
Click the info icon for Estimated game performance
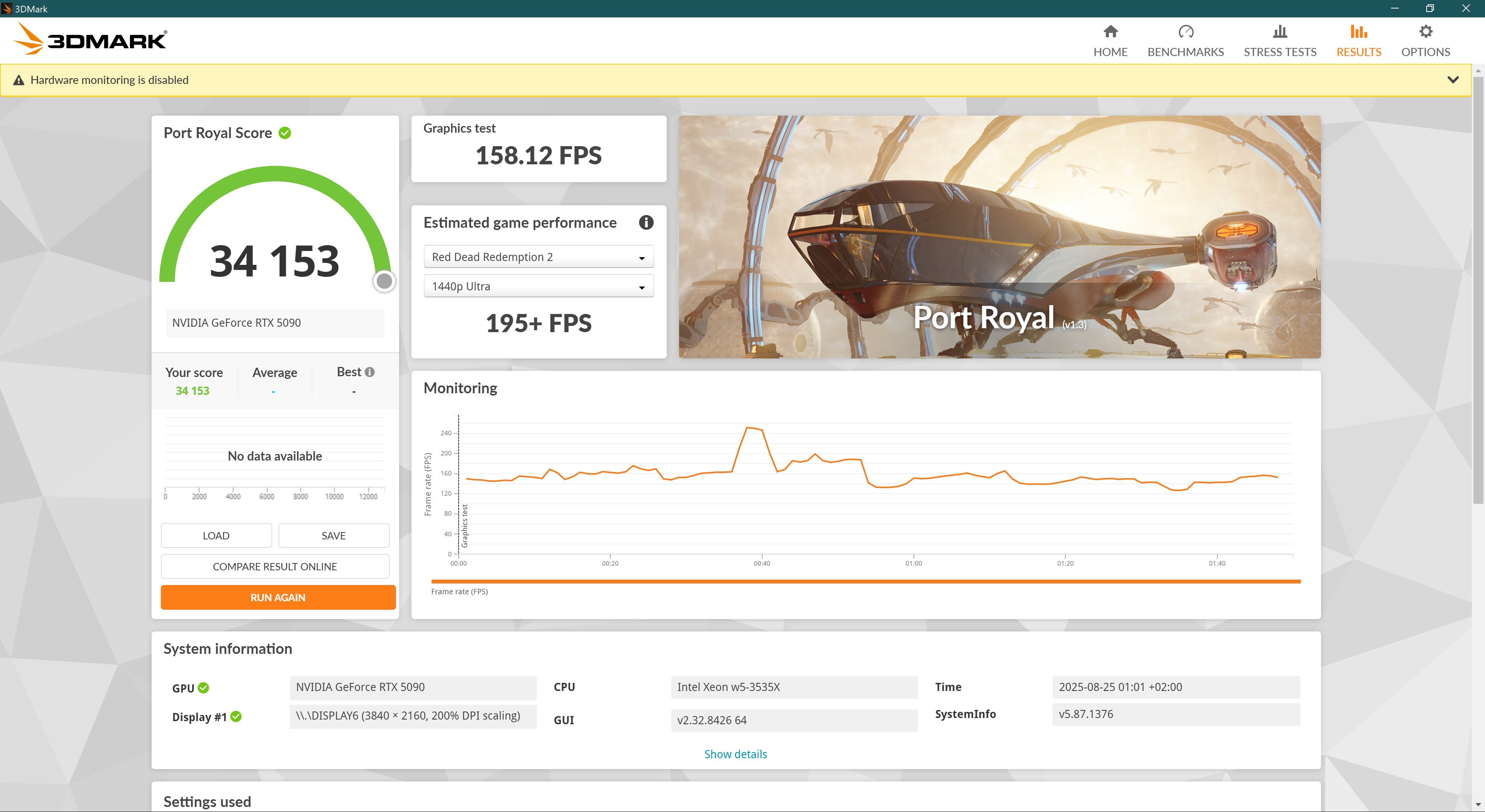[646, 222]
